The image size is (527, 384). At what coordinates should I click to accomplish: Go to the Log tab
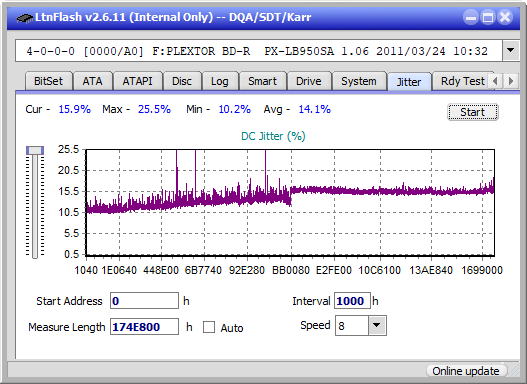219,81
